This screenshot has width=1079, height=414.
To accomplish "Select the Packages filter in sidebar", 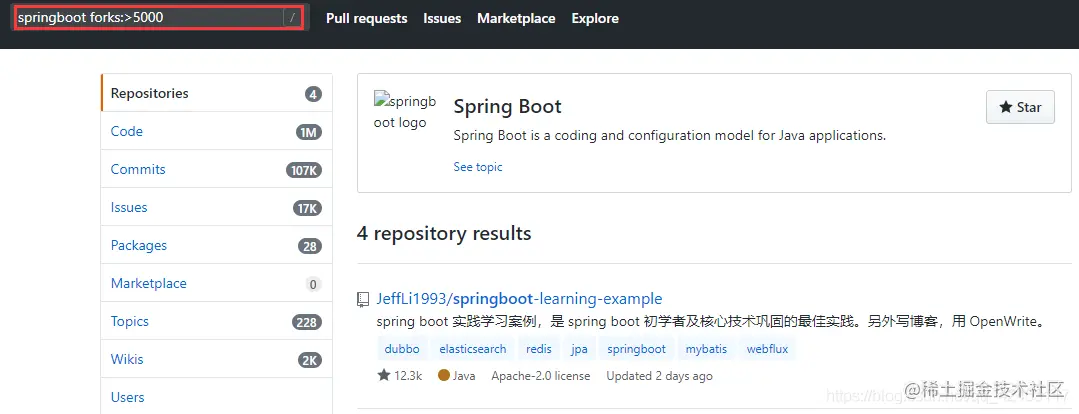I will point(217,246).
